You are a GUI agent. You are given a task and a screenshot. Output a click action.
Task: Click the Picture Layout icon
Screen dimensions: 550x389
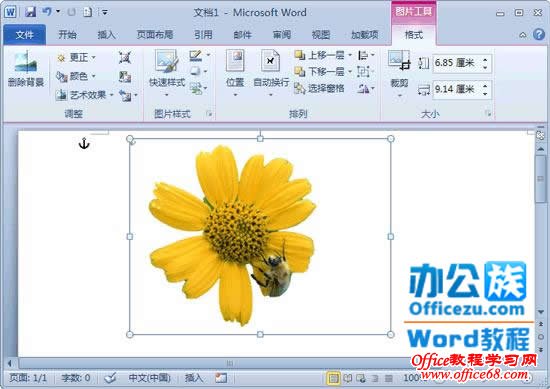point(196,88)
